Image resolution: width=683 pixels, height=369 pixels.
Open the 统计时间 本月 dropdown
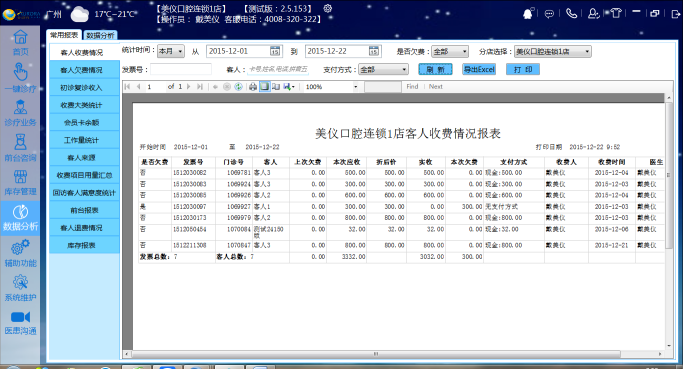click(171, 51)
